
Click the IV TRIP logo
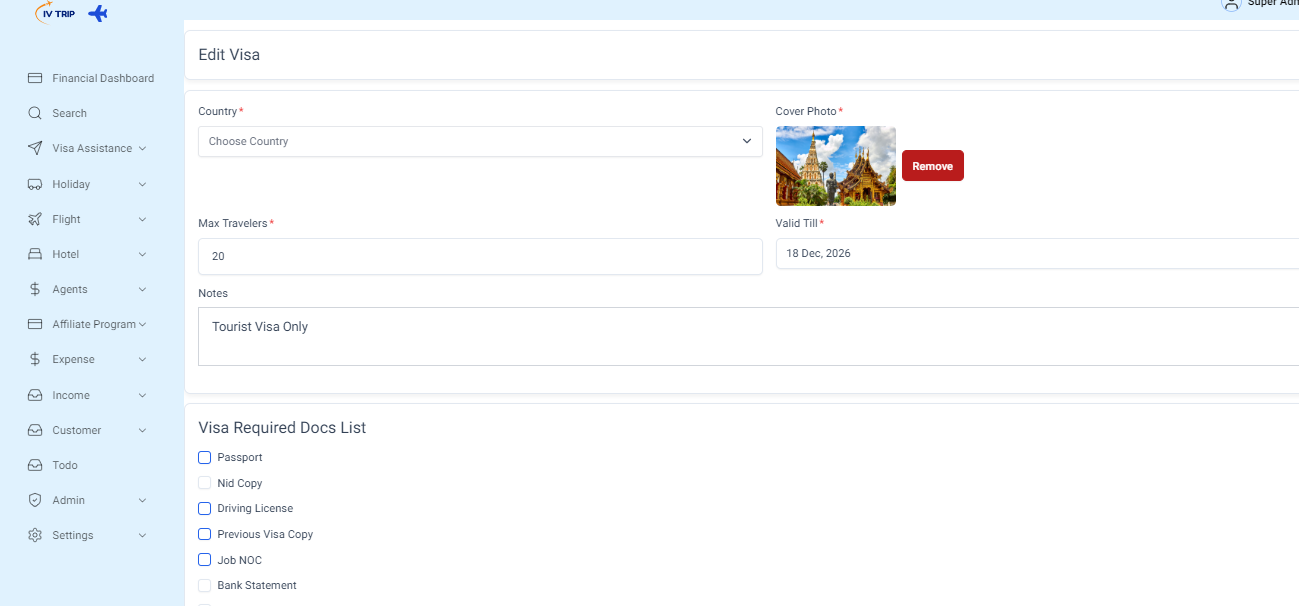click(x=56, y=12)
